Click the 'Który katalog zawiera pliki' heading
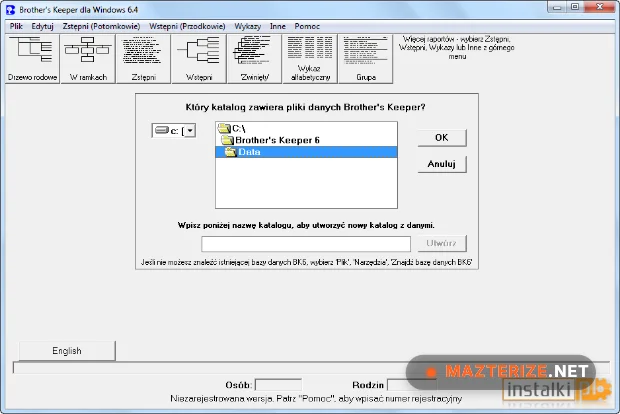This screenshot has width=620, height=414. [305, 107]
